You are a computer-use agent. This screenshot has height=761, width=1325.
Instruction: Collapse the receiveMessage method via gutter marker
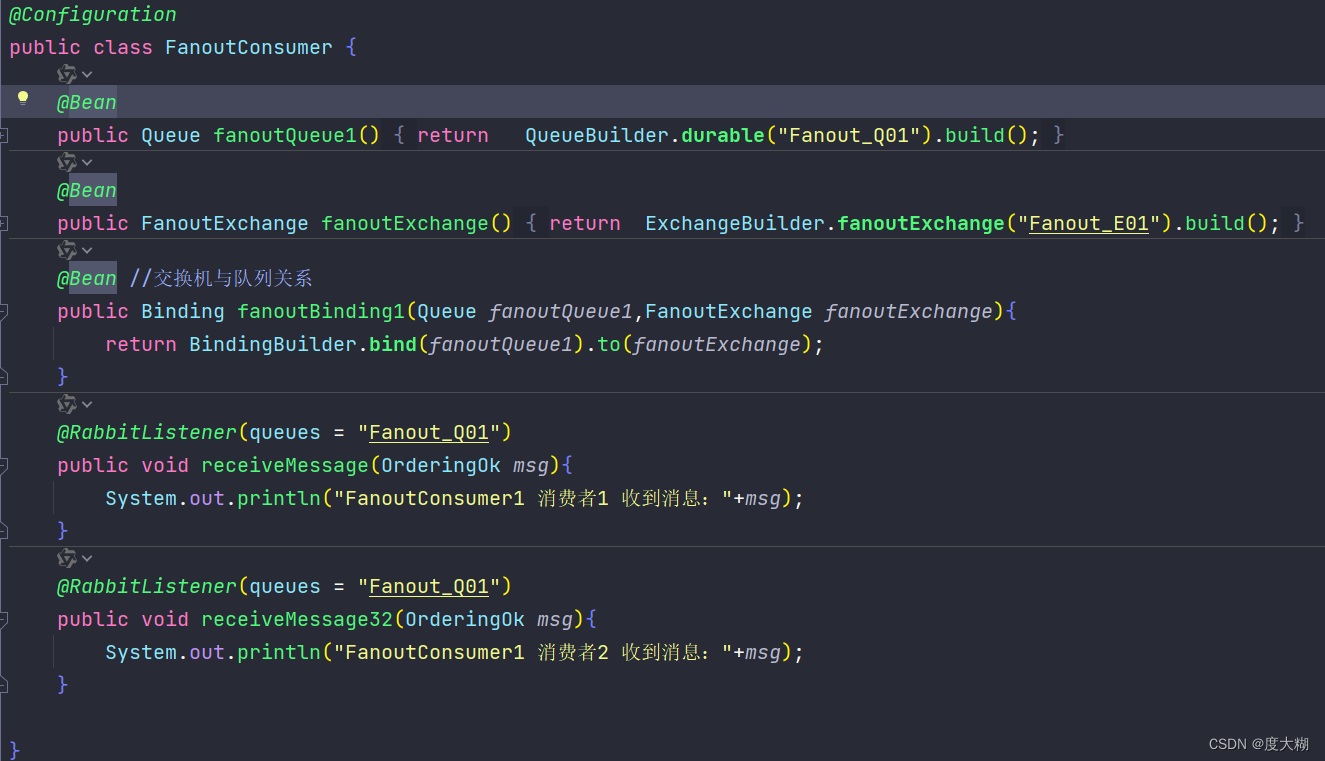[4, 466]
